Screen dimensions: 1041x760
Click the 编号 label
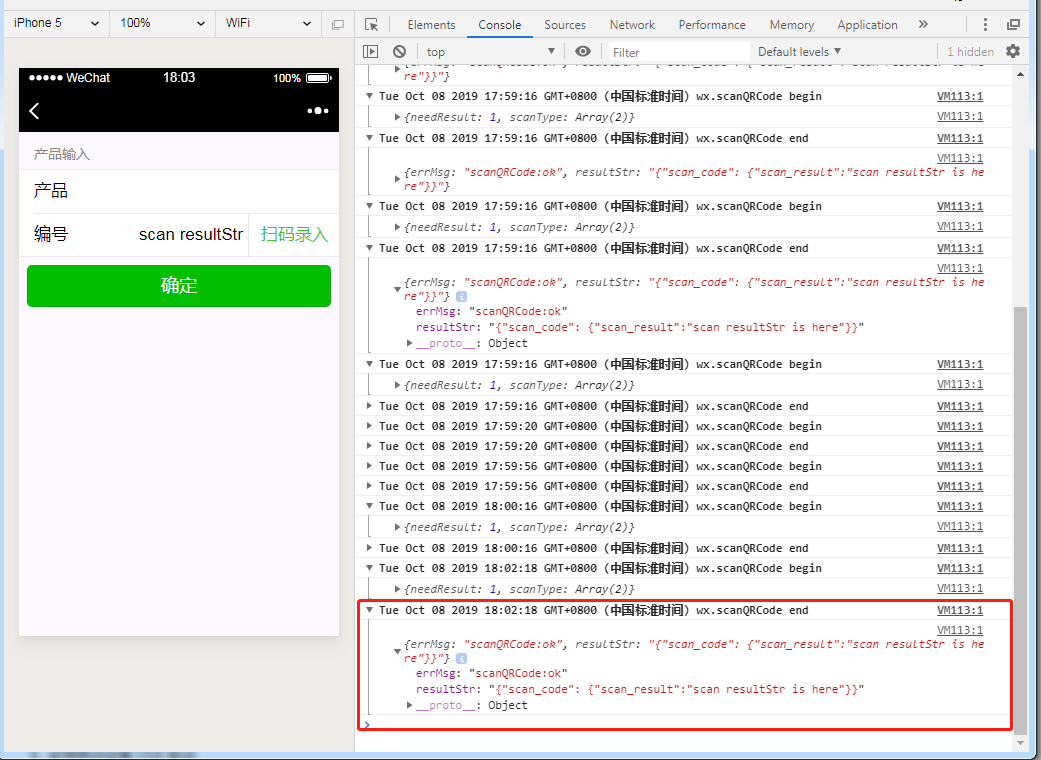click(x=50, y=234)
